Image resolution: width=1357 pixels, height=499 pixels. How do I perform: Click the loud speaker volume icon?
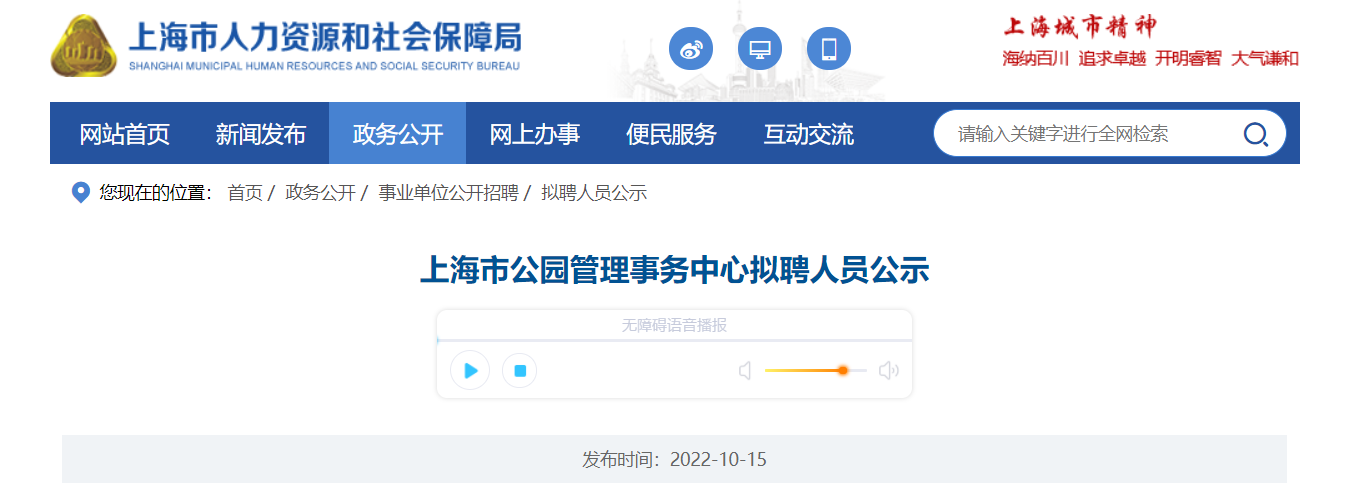pyautogui.click(x=889, y=371)
